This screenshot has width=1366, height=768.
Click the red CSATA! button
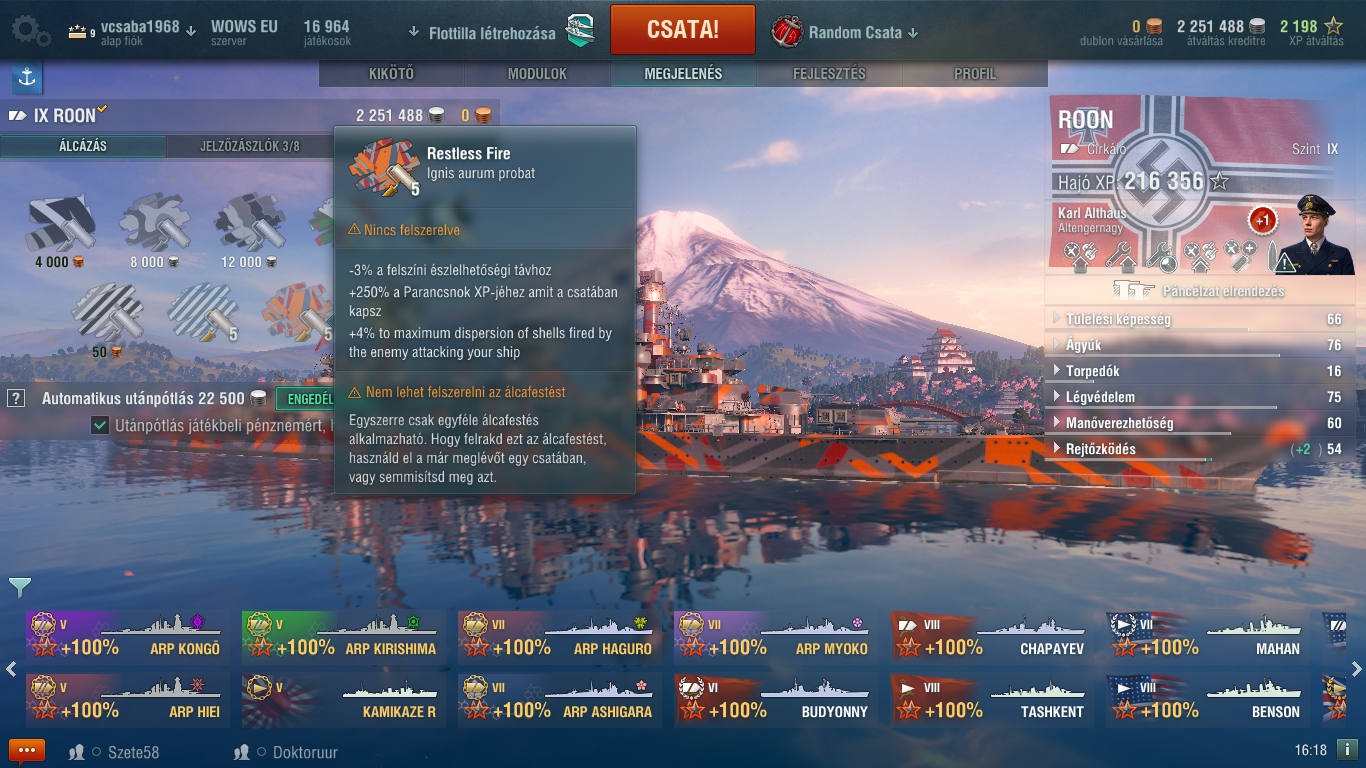click(x=683, y=29)
